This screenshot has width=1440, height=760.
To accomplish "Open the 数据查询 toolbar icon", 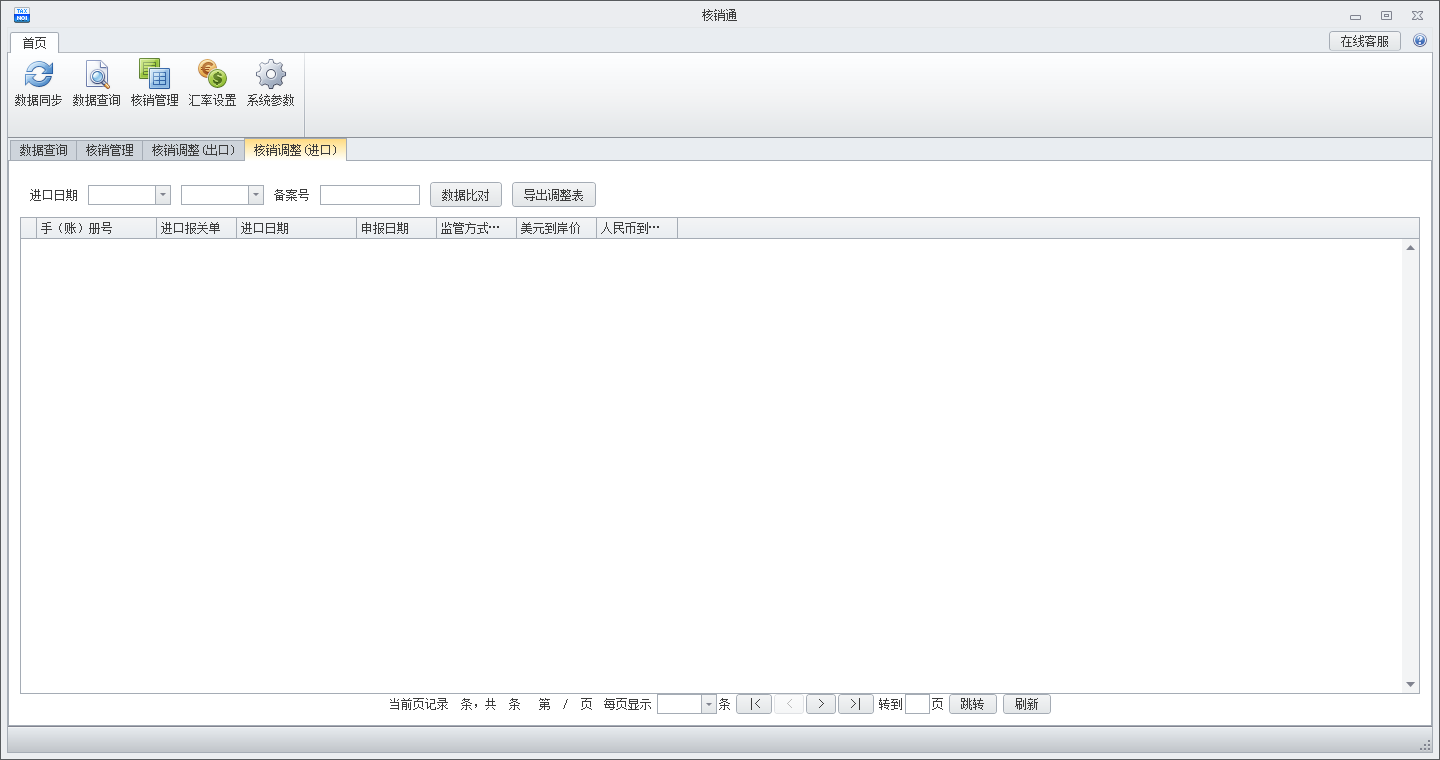I will coord(96,75).
